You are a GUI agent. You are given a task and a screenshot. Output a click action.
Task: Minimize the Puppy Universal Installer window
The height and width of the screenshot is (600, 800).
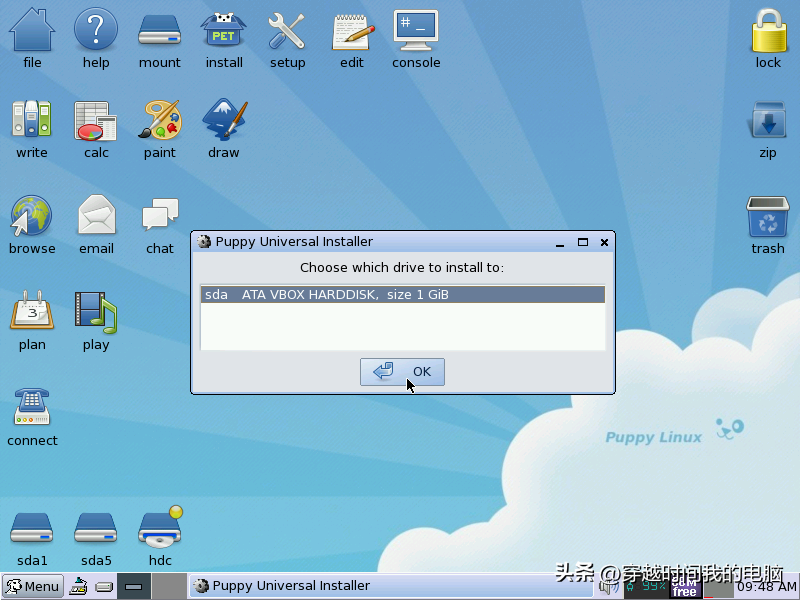click(x=560, y=243)
